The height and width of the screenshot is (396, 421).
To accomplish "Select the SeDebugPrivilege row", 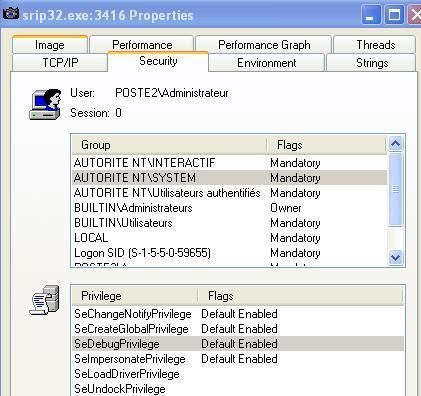I will pyautogui.click(x=238, y=344).
